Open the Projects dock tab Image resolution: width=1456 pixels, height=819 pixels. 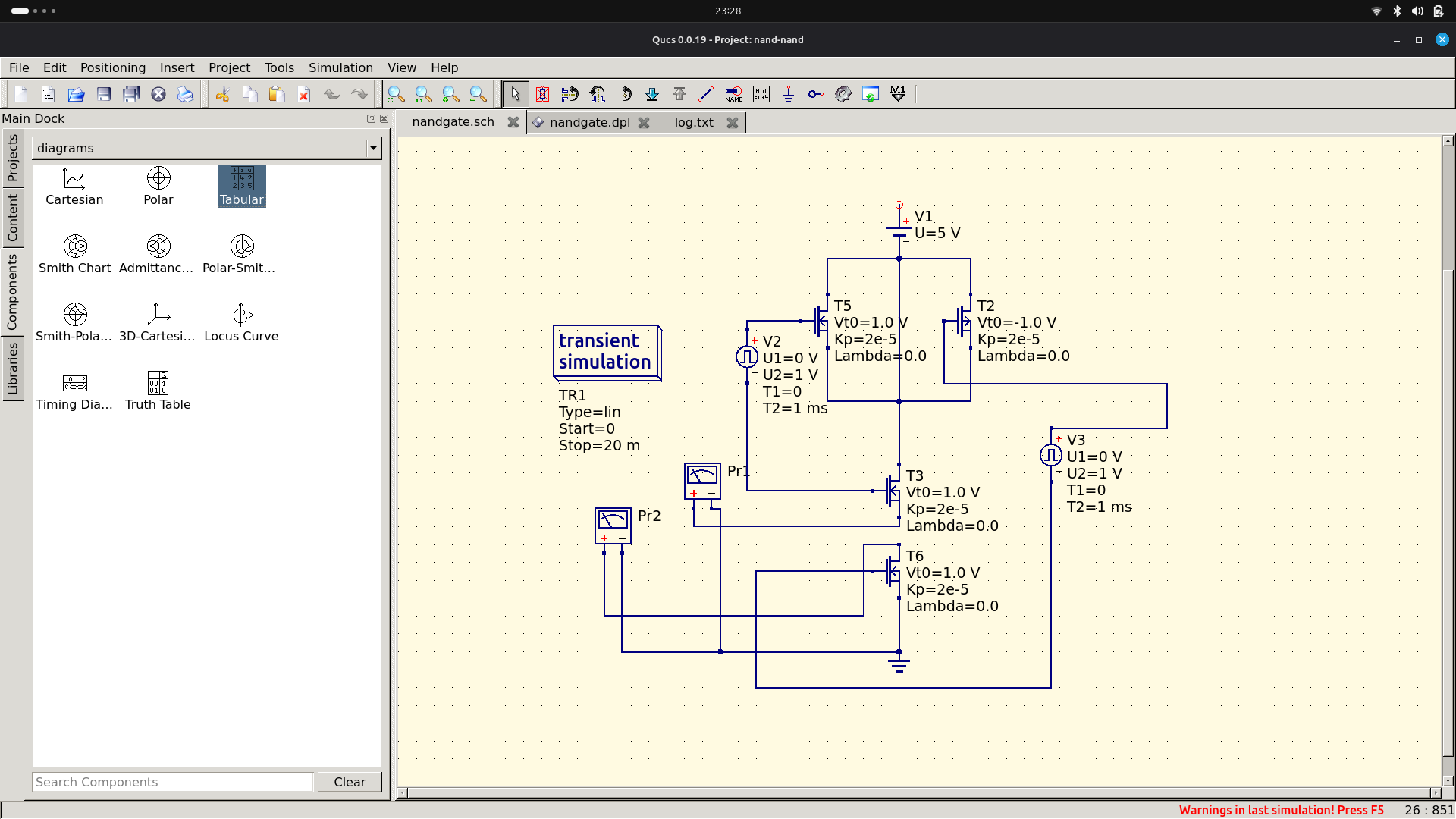(x=12, y=158)
